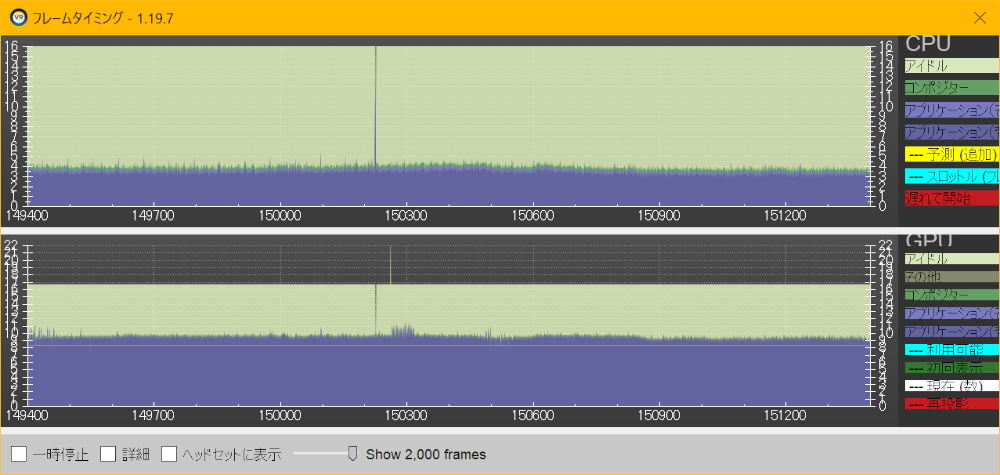Click the GPU darker purple アプリケーション legend entry

[952, 332]
